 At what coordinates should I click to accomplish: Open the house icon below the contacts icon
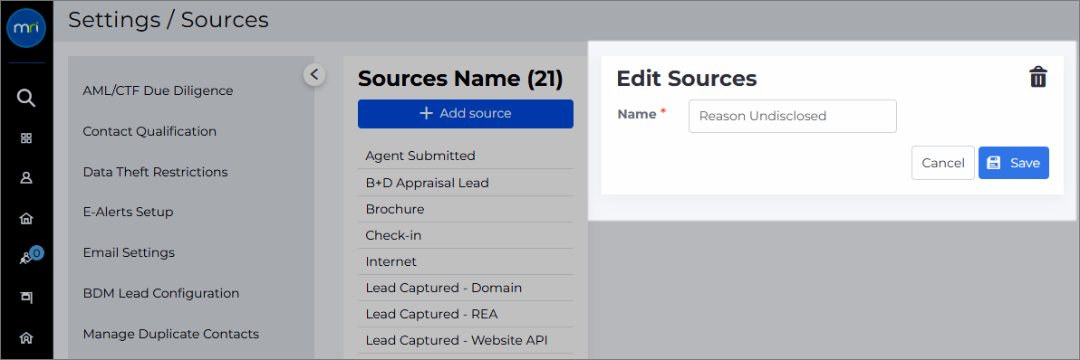26,219
